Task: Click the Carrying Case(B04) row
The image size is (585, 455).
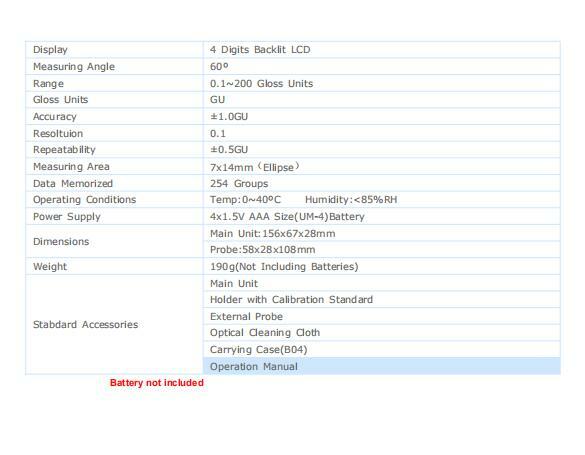Action: 382,349
